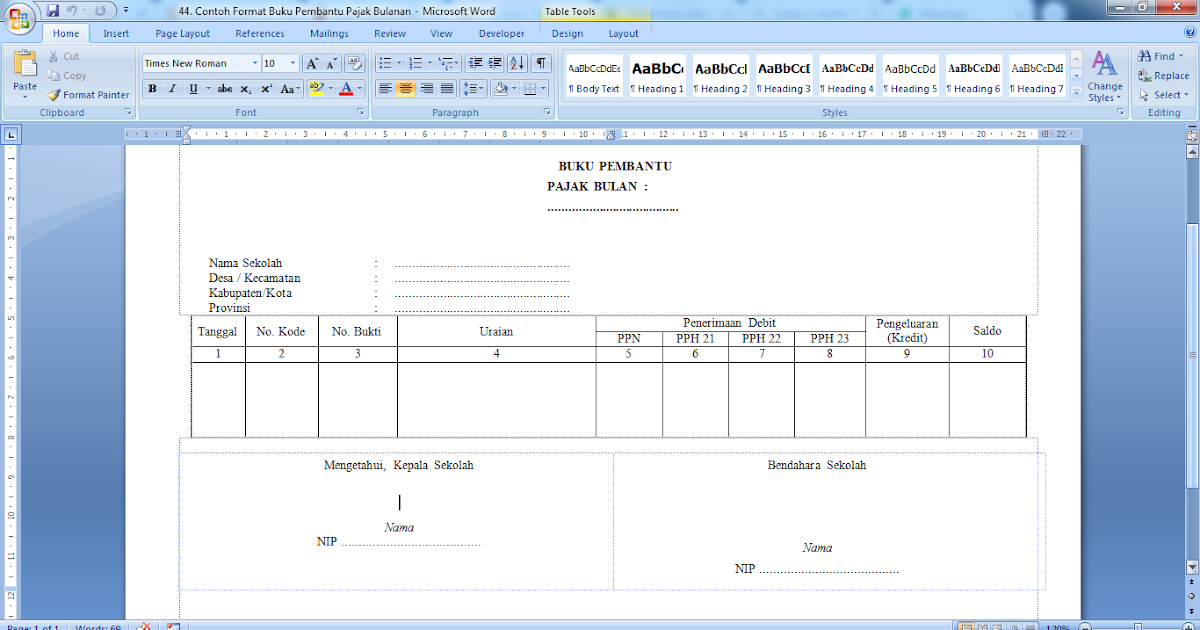1200x630 pixels.
Task: Toggle superscript formatting
Action: coord(267,89)
